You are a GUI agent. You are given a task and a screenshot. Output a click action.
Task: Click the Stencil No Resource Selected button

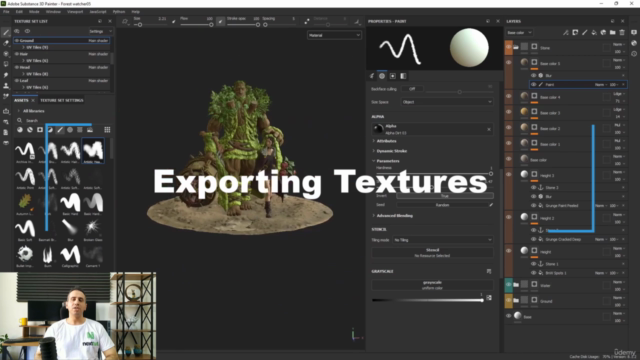coord(432,253)
